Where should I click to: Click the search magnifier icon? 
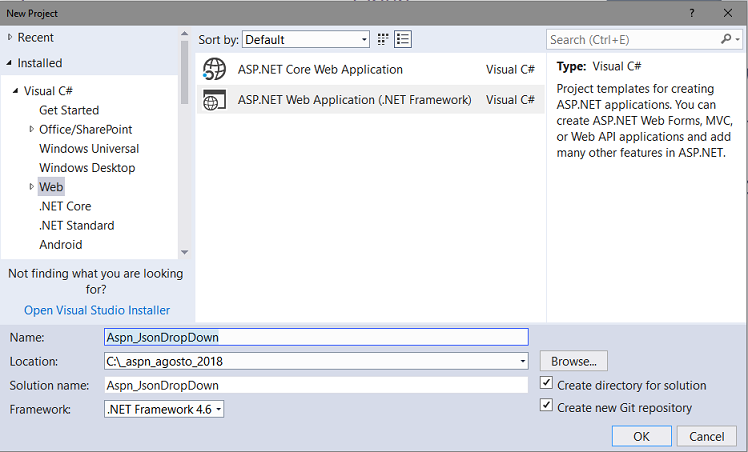click(x=726, y=39)
